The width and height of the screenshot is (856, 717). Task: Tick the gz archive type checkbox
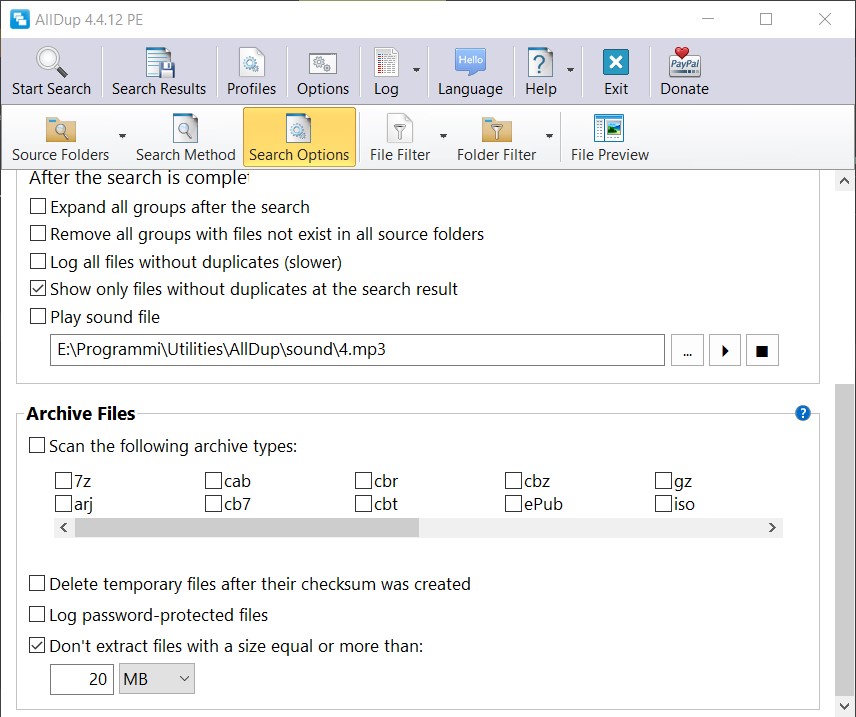click(663, 481)
